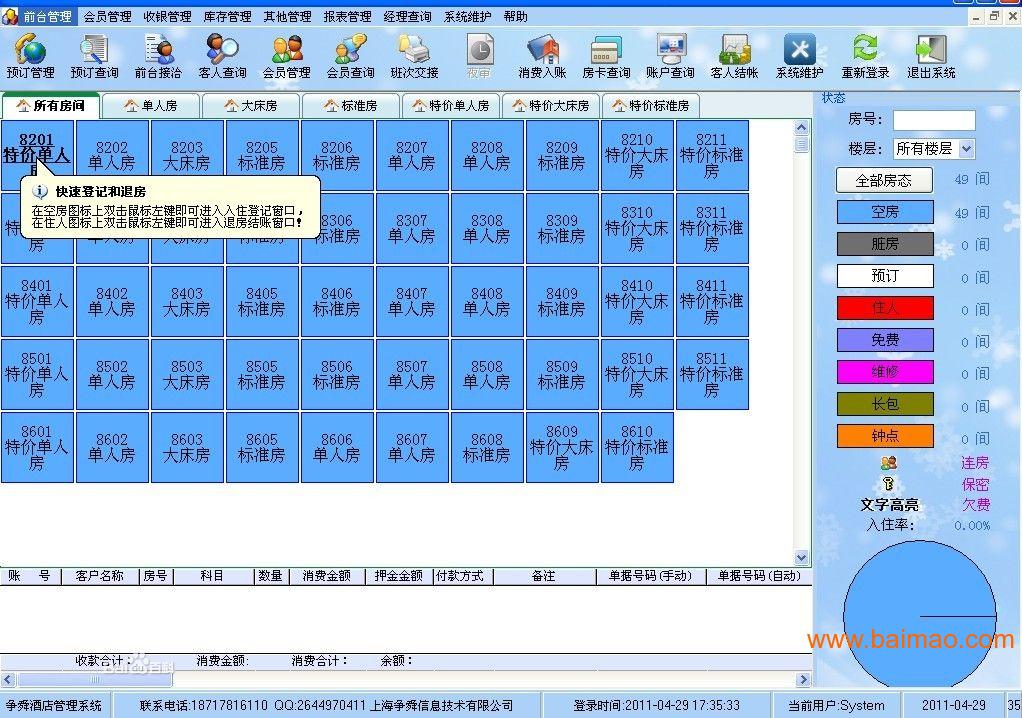Click the 全部房态 all room status button
This screenshot has height=718, width=1022.
pyautogui.click(x=884, y=180)
